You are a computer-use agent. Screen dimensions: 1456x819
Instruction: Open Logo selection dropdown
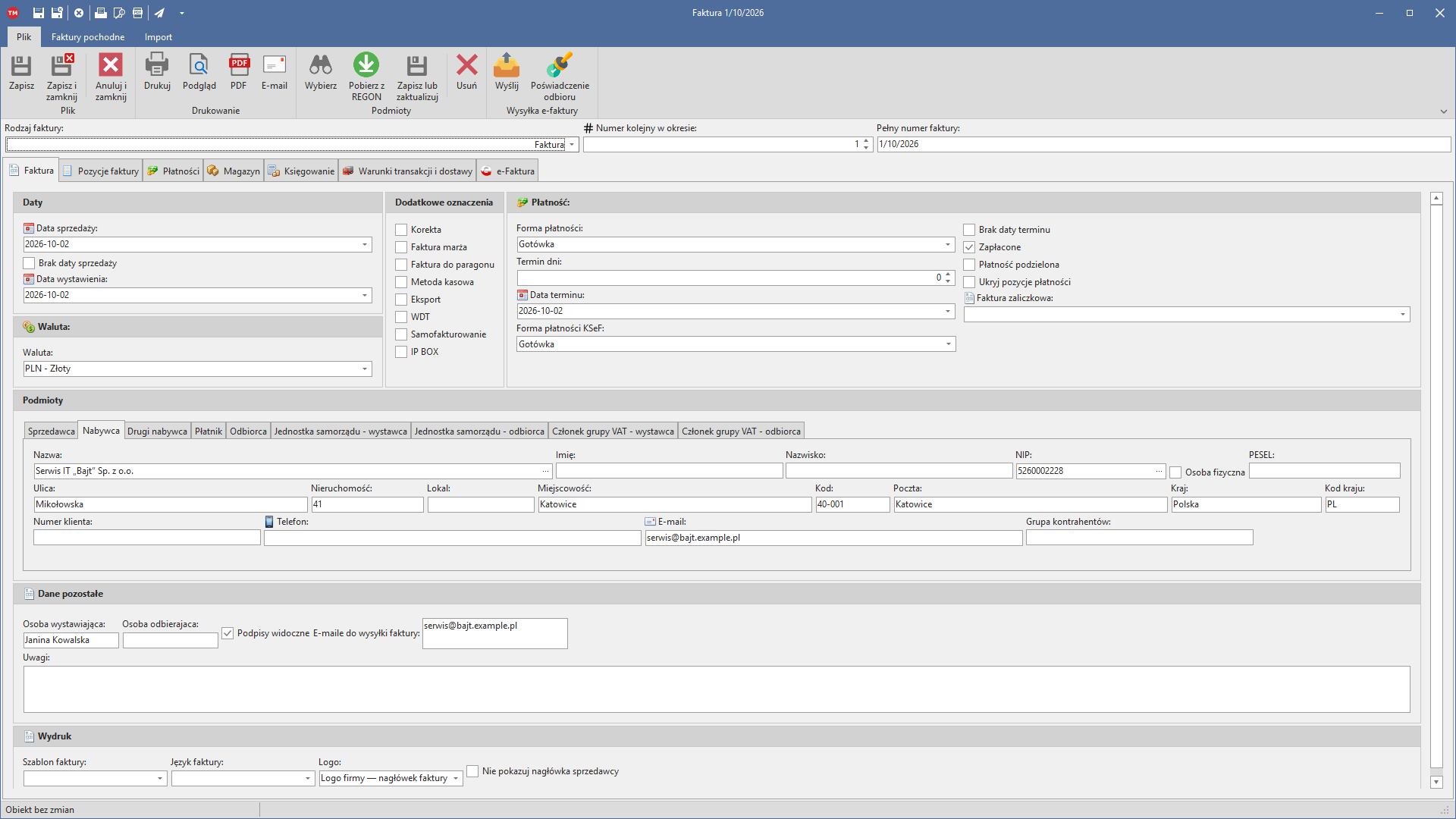(x=456, y=778)
